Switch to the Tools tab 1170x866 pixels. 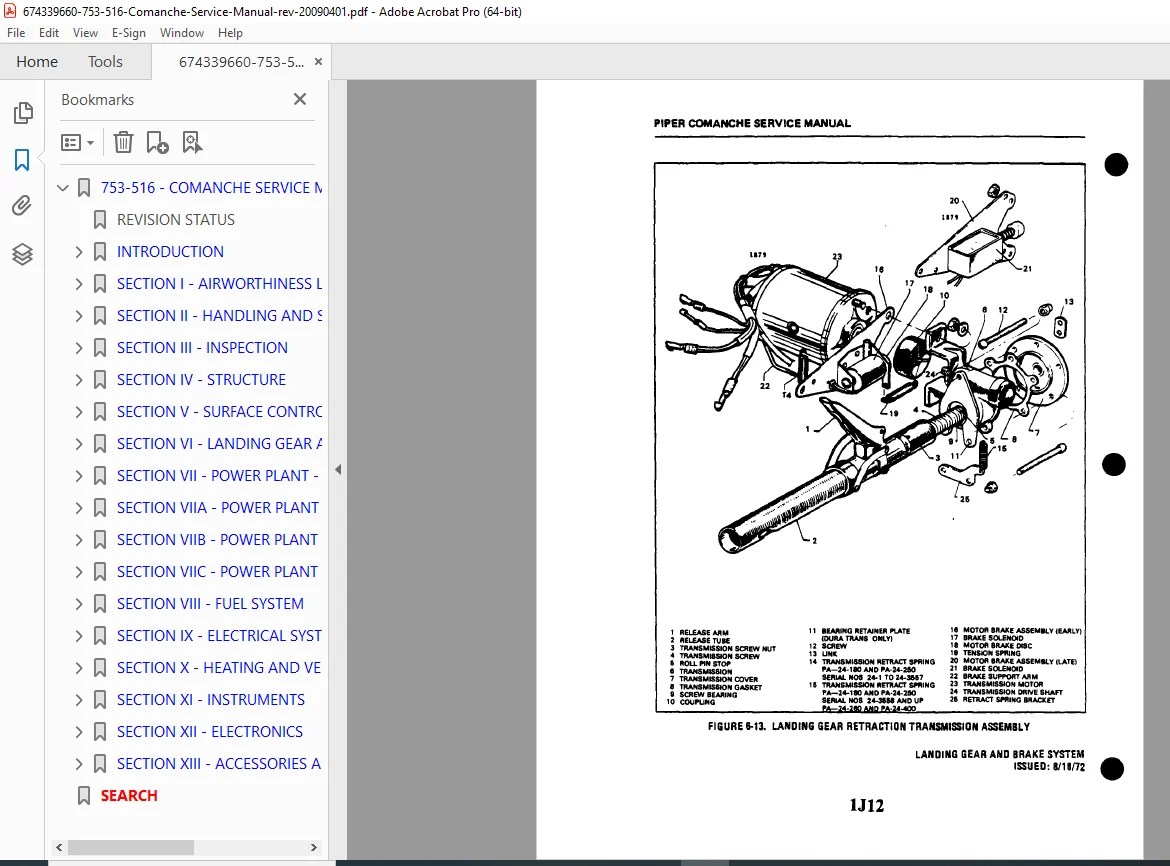click(x=105, y=62)
